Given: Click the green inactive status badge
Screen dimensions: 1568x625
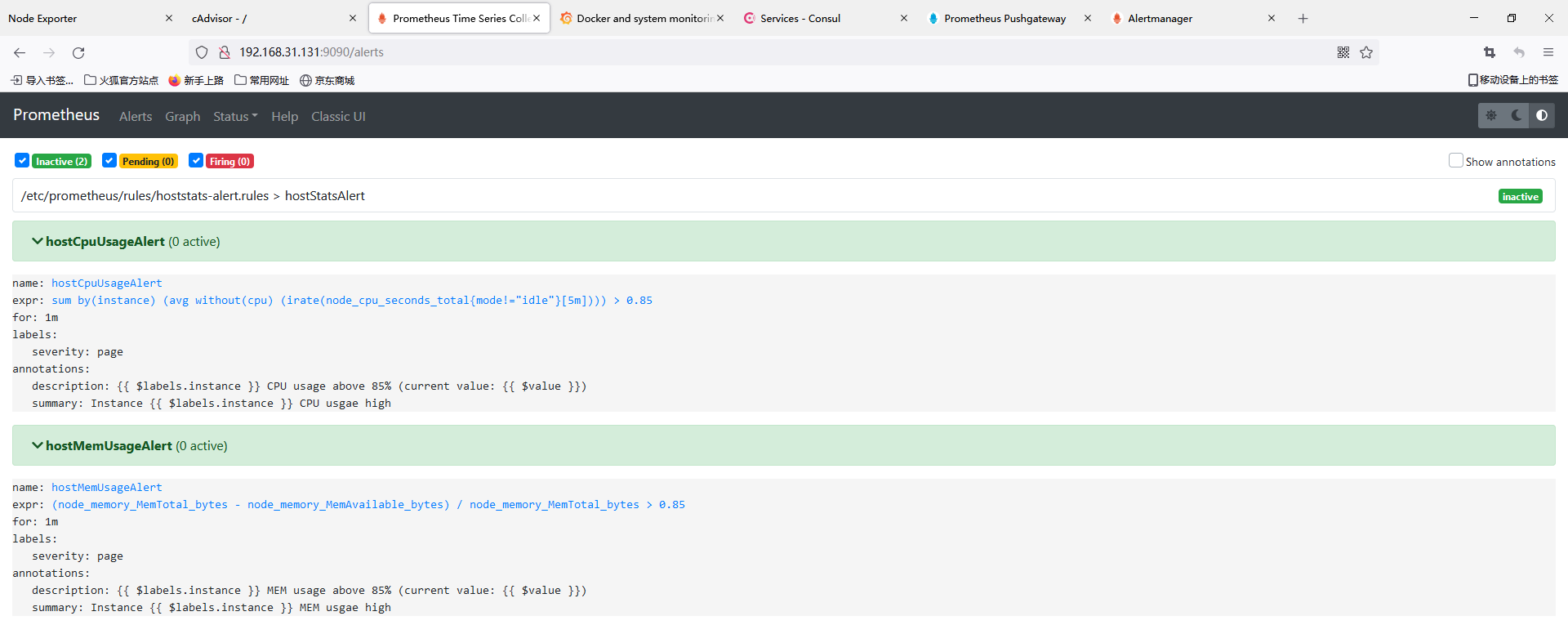Looking at the screenshot, I should [x=1521, y=196].
